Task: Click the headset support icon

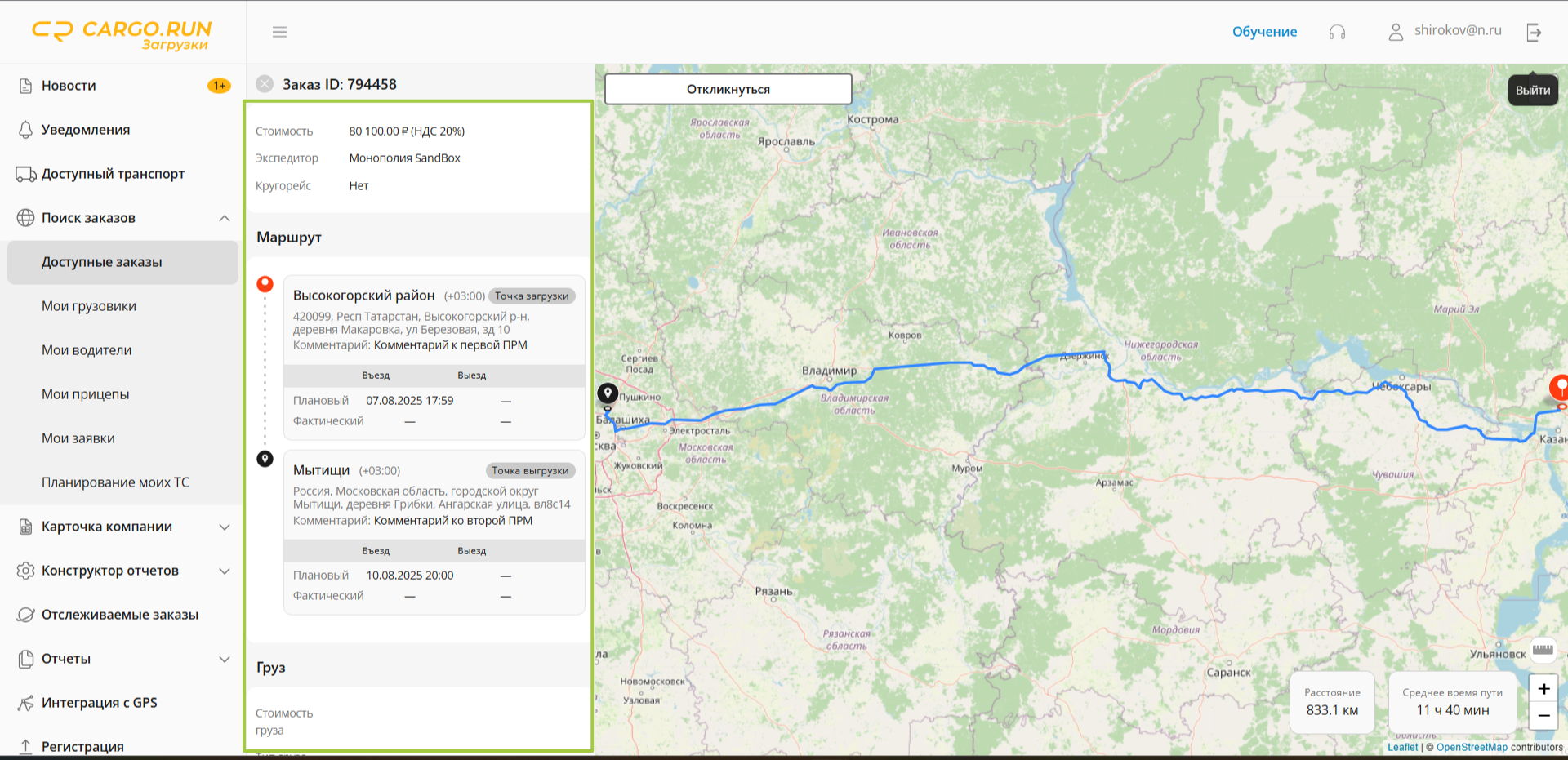Action: point(1337,32)
